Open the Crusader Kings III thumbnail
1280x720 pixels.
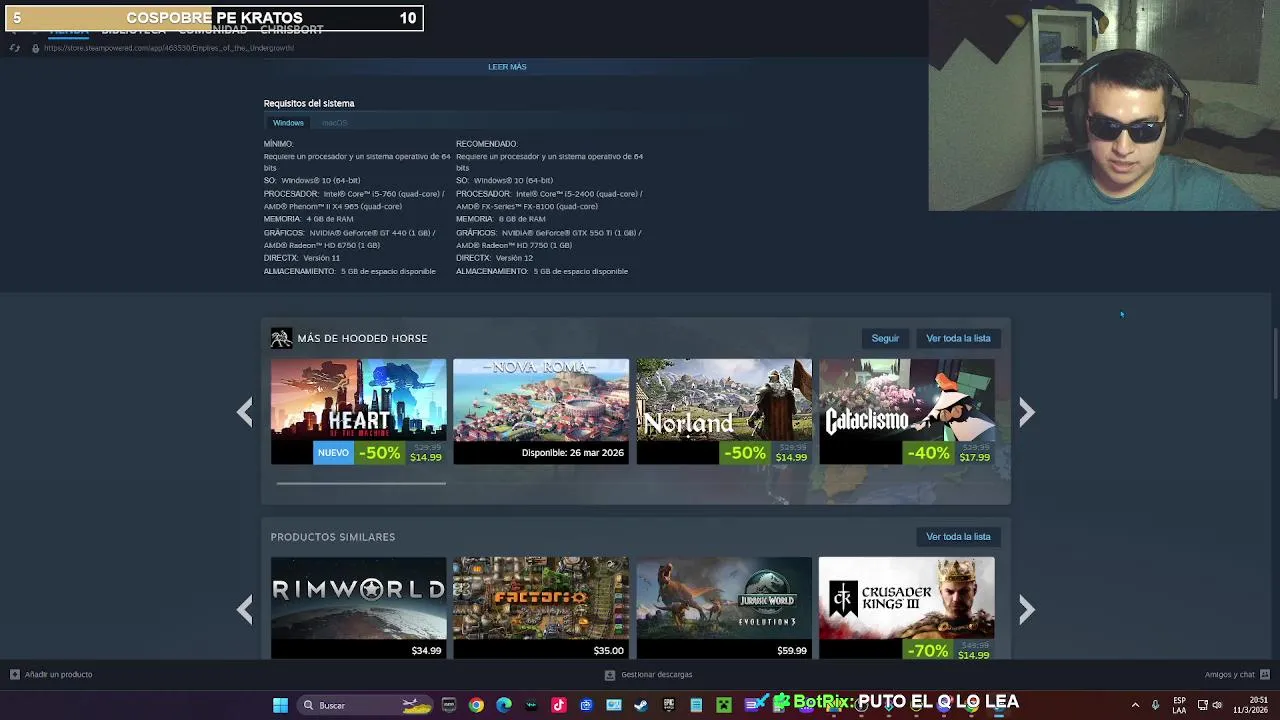[x=907, y=597]
